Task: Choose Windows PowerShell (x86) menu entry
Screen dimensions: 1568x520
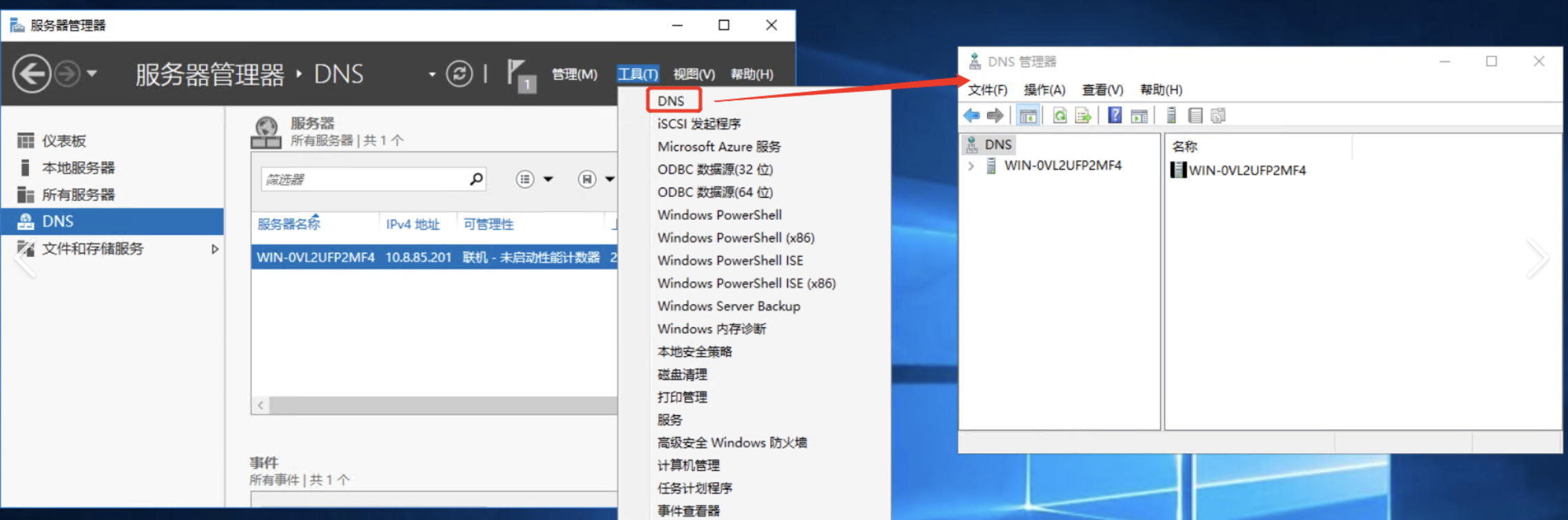Action: coord(736,238)
